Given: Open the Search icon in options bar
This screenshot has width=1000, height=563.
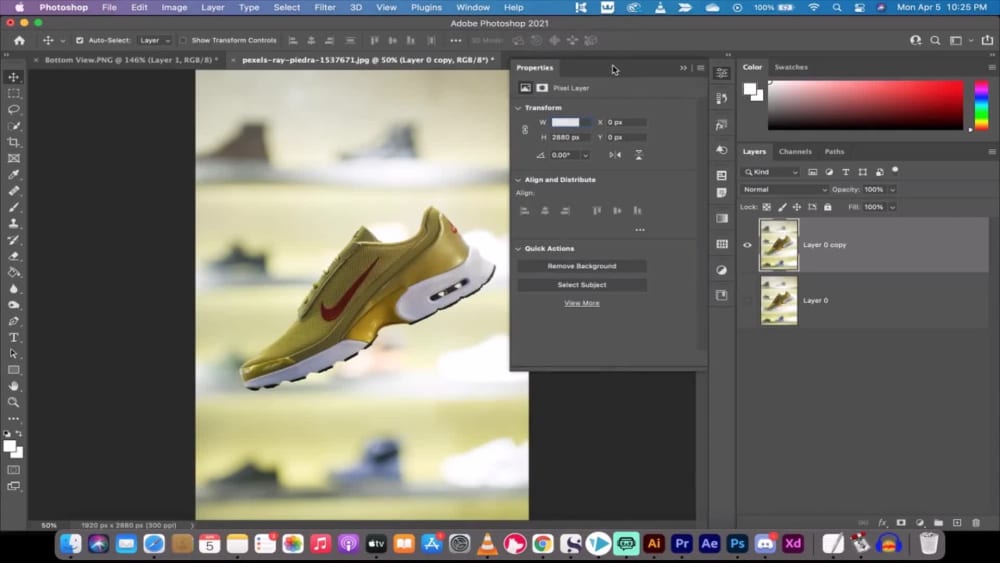Looking at the screenshot, I should pos(935,40).
